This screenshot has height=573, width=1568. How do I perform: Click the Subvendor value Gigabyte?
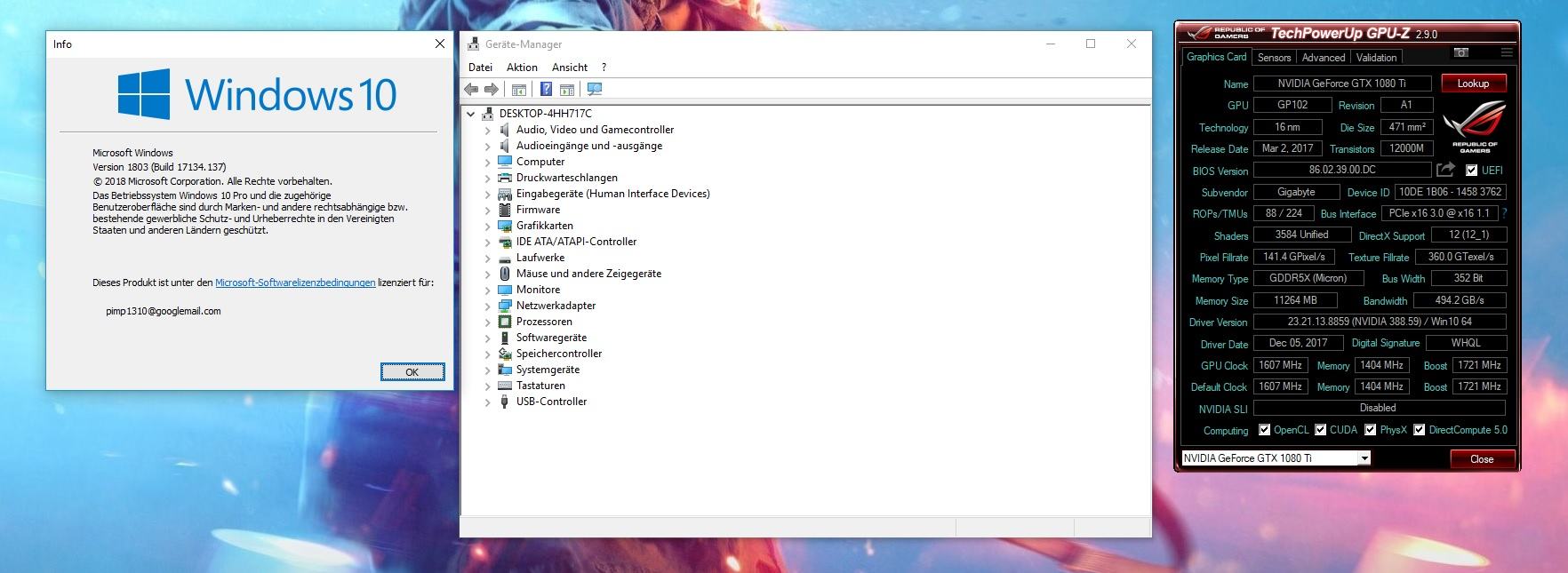click(1296, 192)
